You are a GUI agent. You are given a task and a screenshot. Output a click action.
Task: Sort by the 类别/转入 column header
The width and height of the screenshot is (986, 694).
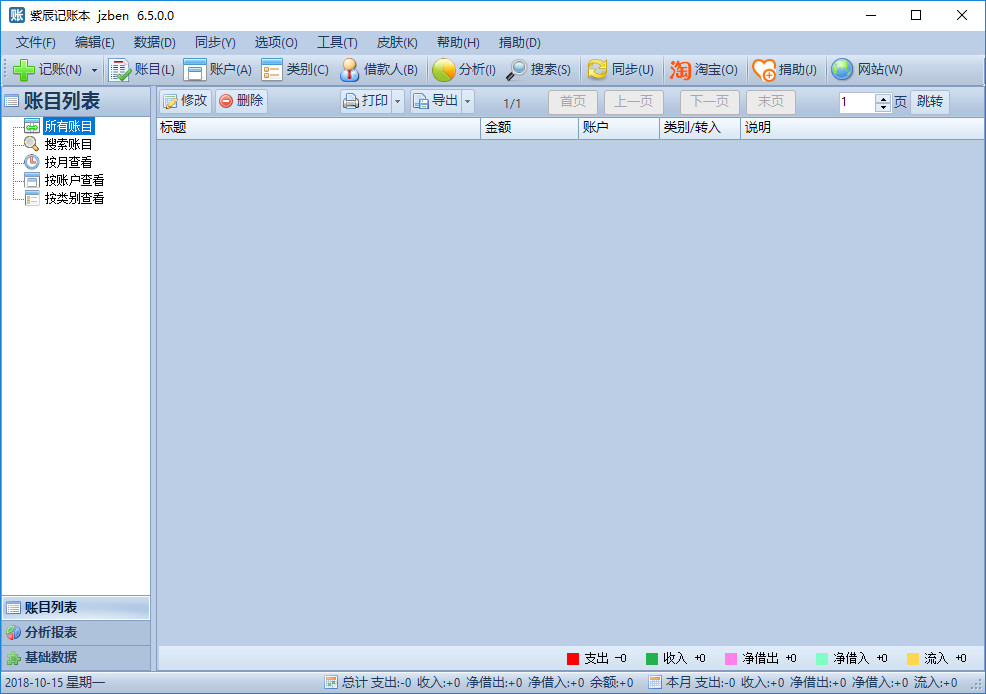tap(700, 128)
